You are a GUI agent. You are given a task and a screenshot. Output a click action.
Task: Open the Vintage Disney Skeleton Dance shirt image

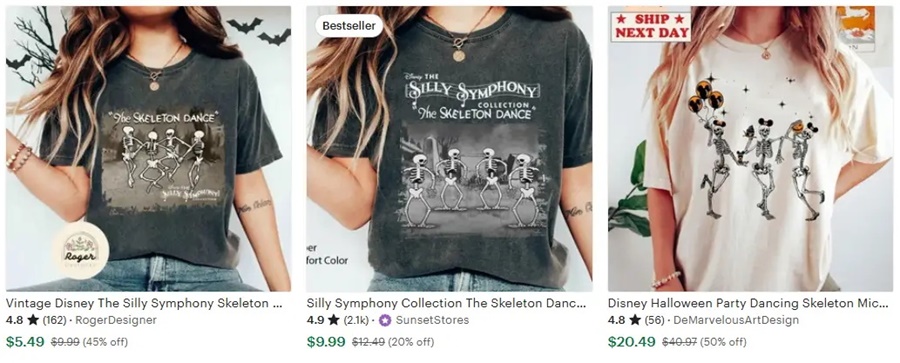(148, 149)
